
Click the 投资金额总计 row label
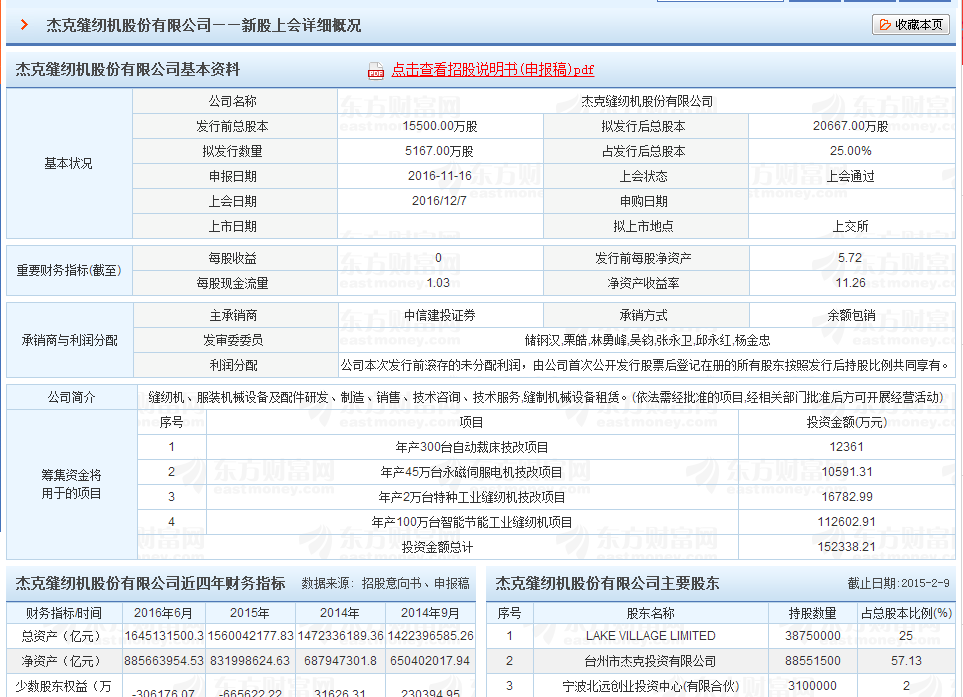click(437, 547)
